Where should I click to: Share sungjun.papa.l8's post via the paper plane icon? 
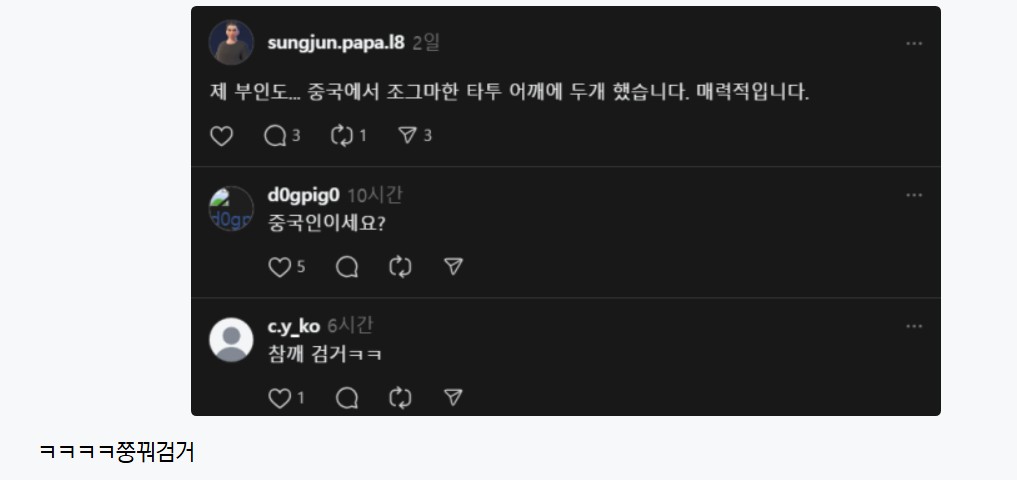(414, 135)
